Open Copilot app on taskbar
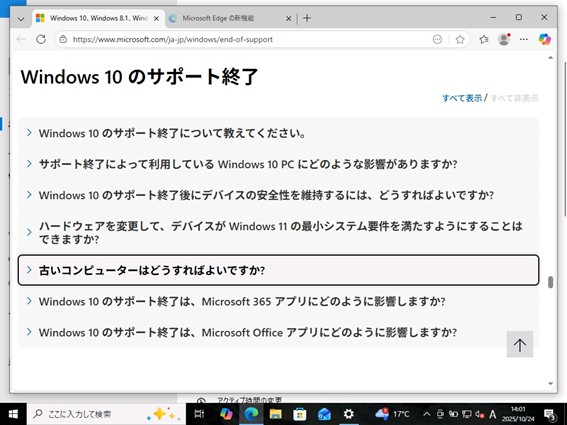The height and width of the screenshot is (425, 567). (x=226, y=414)
